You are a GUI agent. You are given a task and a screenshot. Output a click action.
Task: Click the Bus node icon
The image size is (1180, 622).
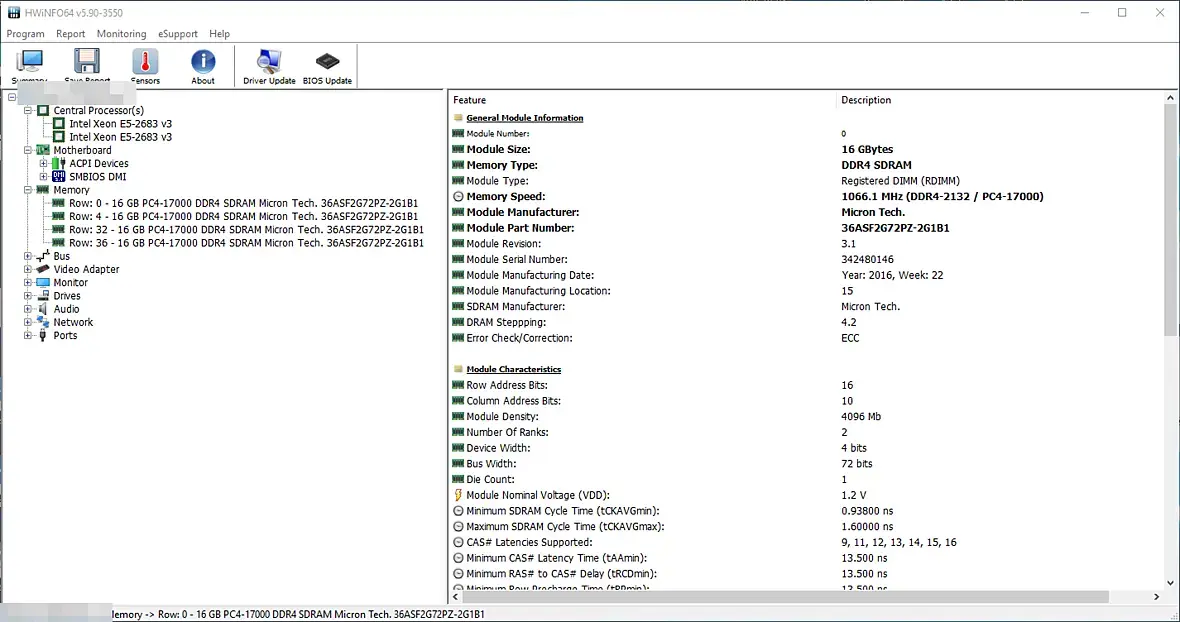click(x=43, y=256)
